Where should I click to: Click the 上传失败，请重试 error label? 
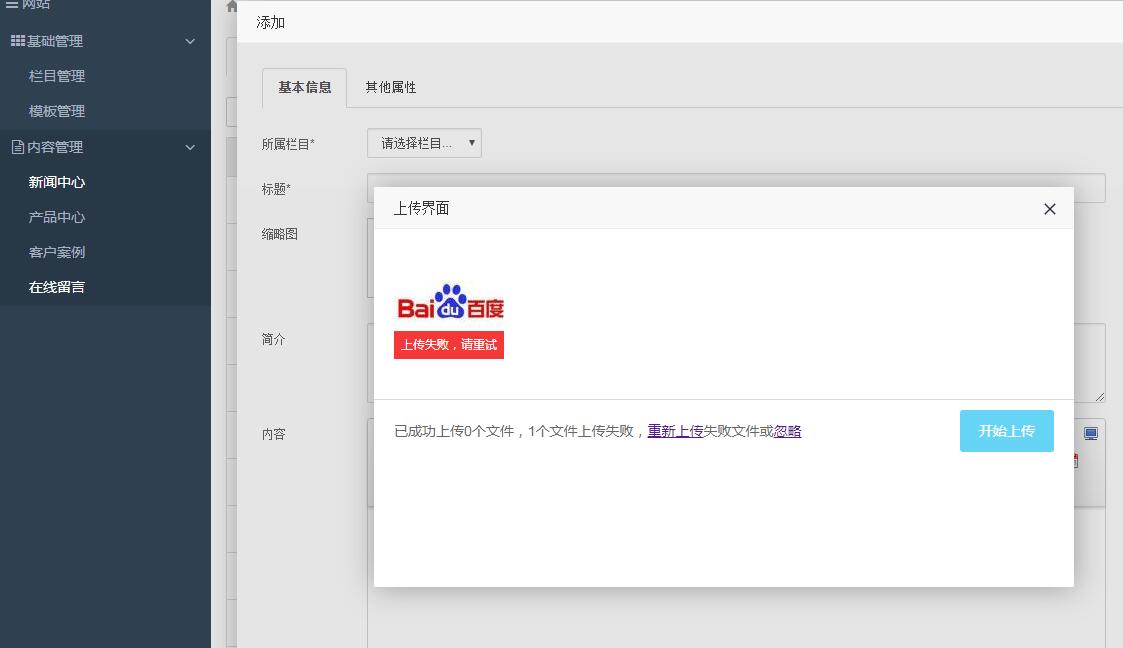point(448,345)
